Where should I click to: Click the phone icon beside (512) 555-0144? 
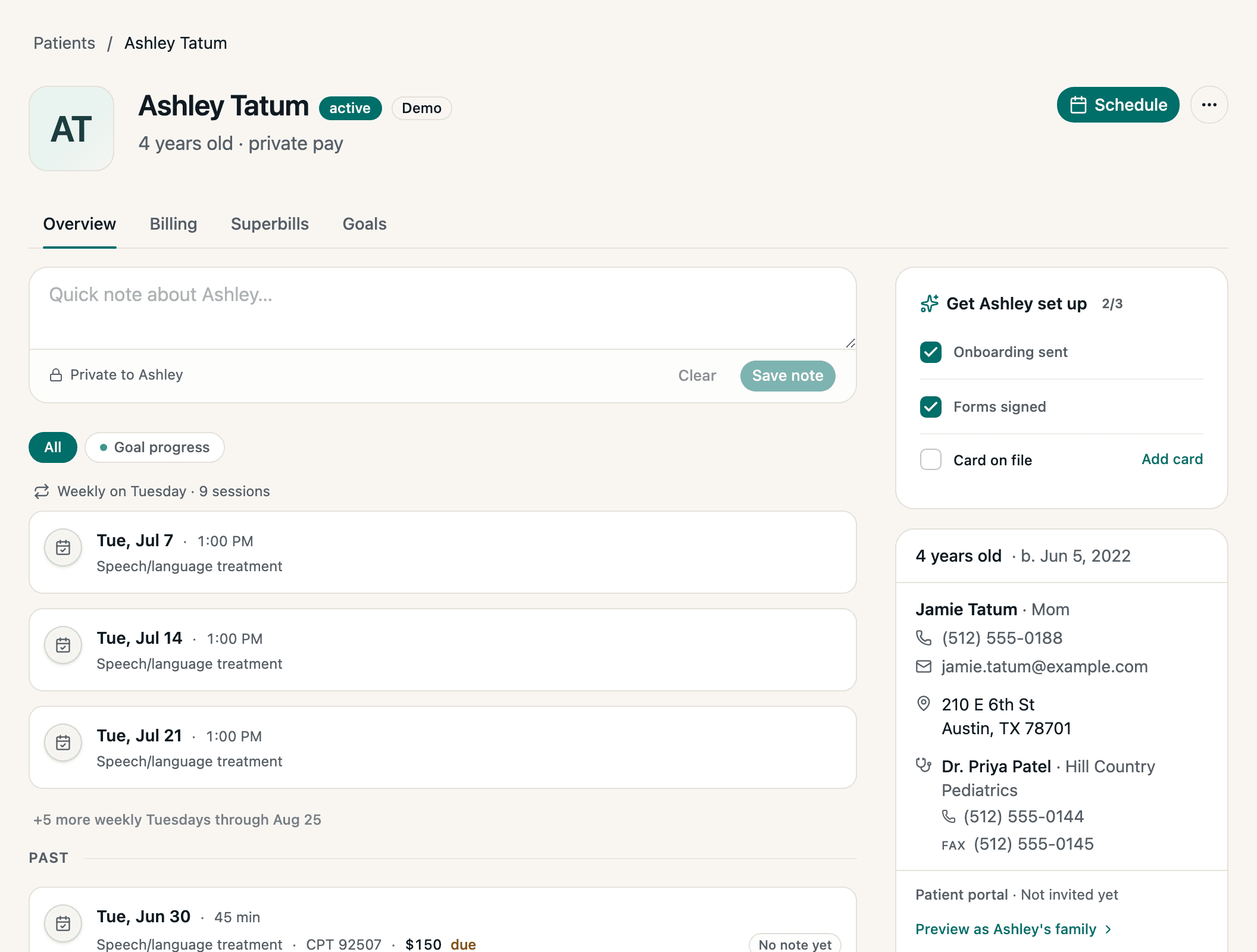[949, 816]
